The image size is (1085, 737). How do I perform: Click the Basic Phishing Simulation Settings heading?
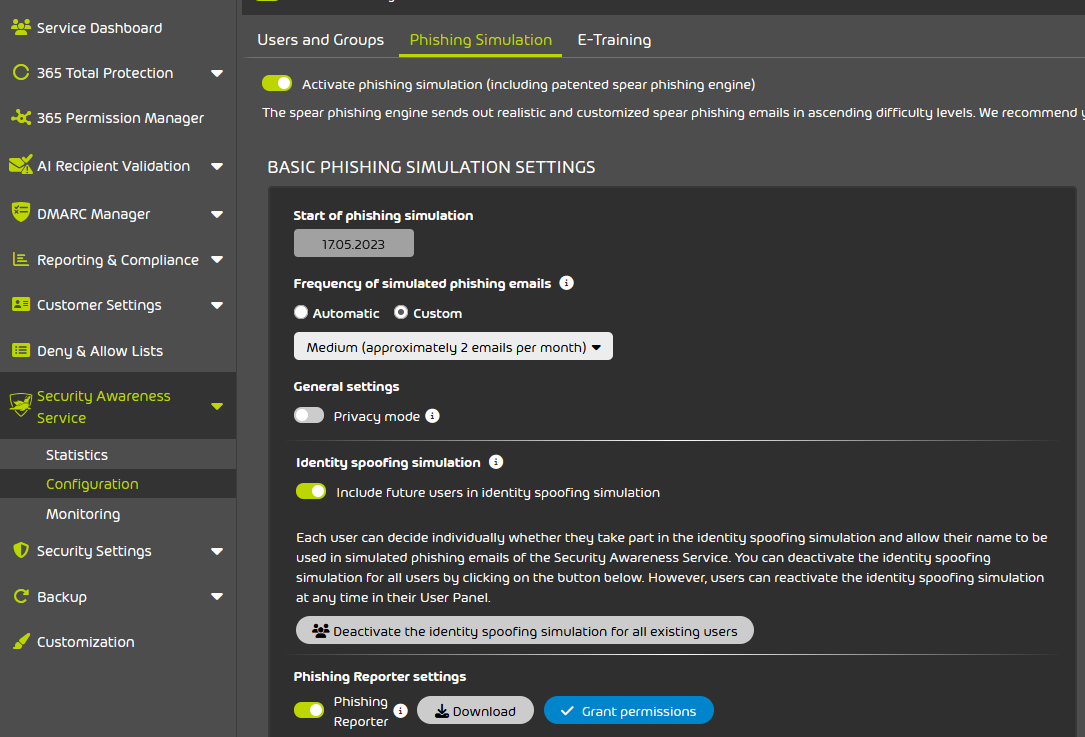[431, 167]
